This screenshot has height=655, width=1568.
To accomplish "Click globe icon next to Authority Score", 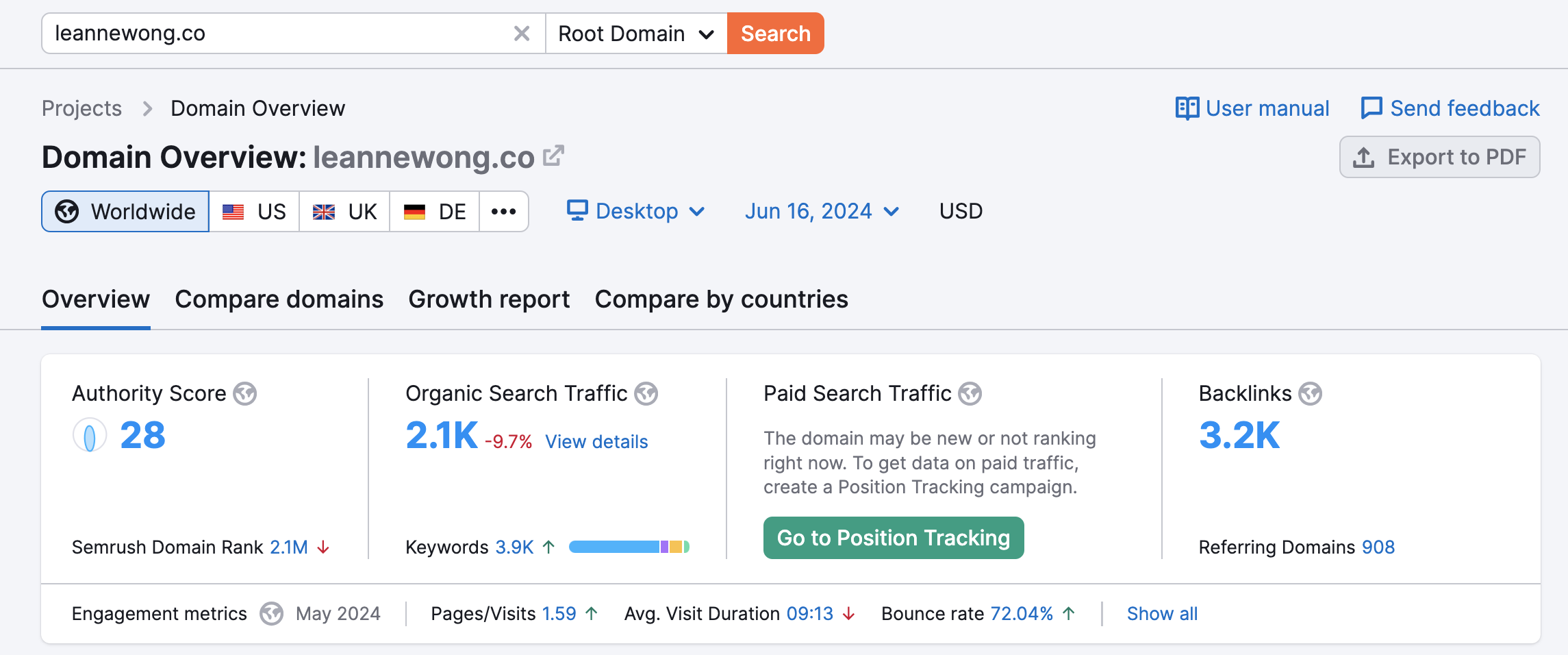I will point(245,394).
